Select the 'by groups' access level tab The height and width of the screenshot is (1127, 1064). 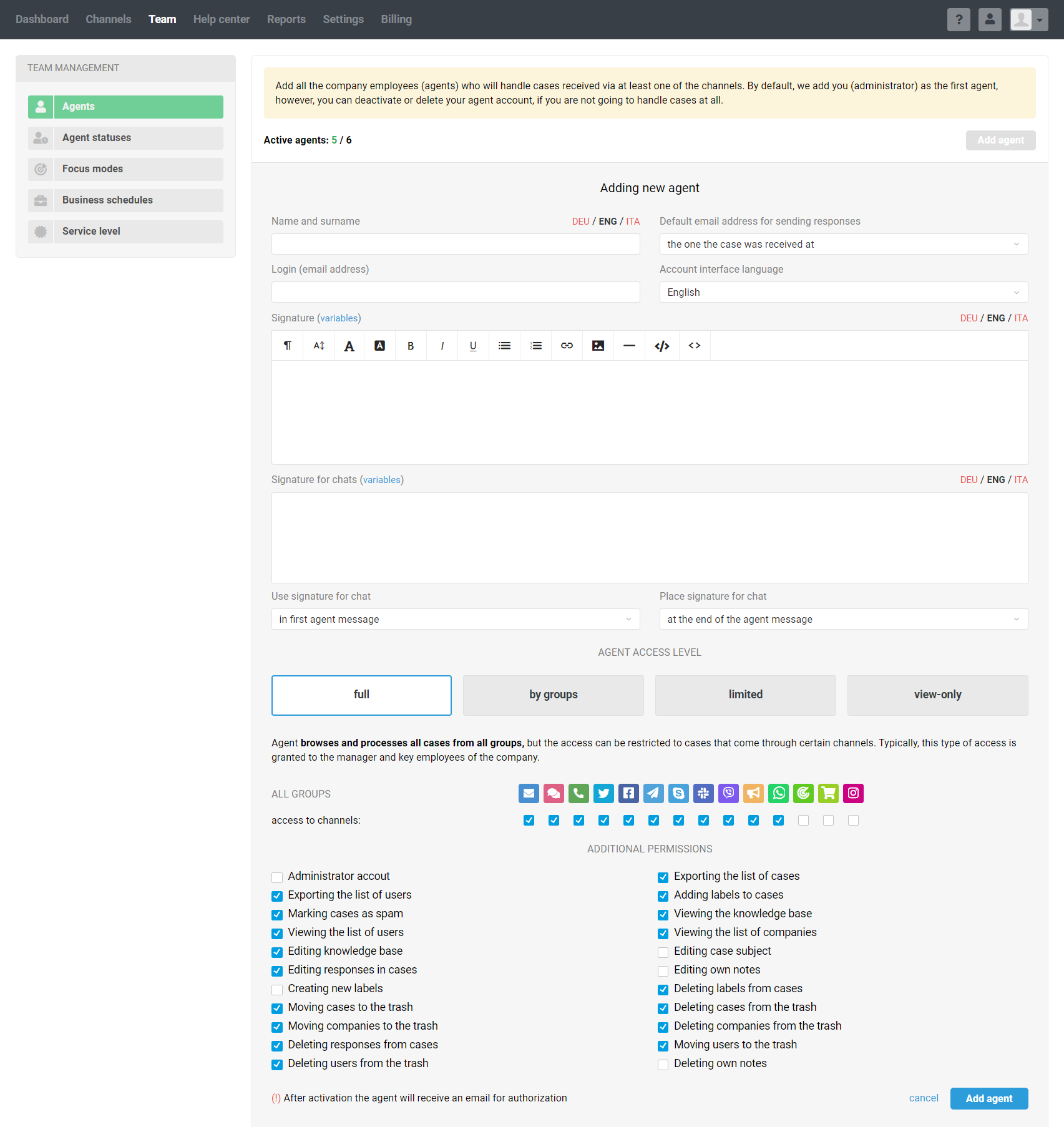click(x=553, y=695)
